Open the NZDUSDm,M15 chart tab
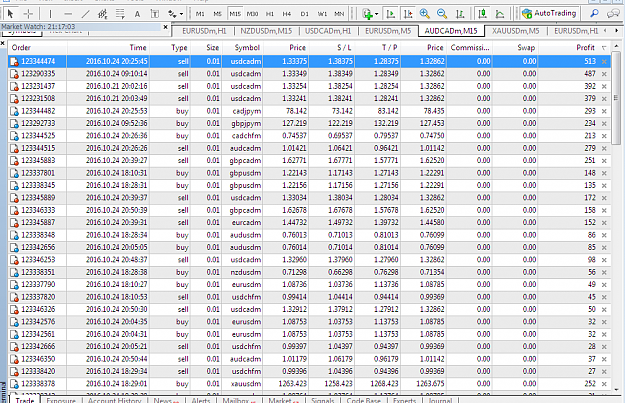625x403 pixels. click(x=266, y=31)
